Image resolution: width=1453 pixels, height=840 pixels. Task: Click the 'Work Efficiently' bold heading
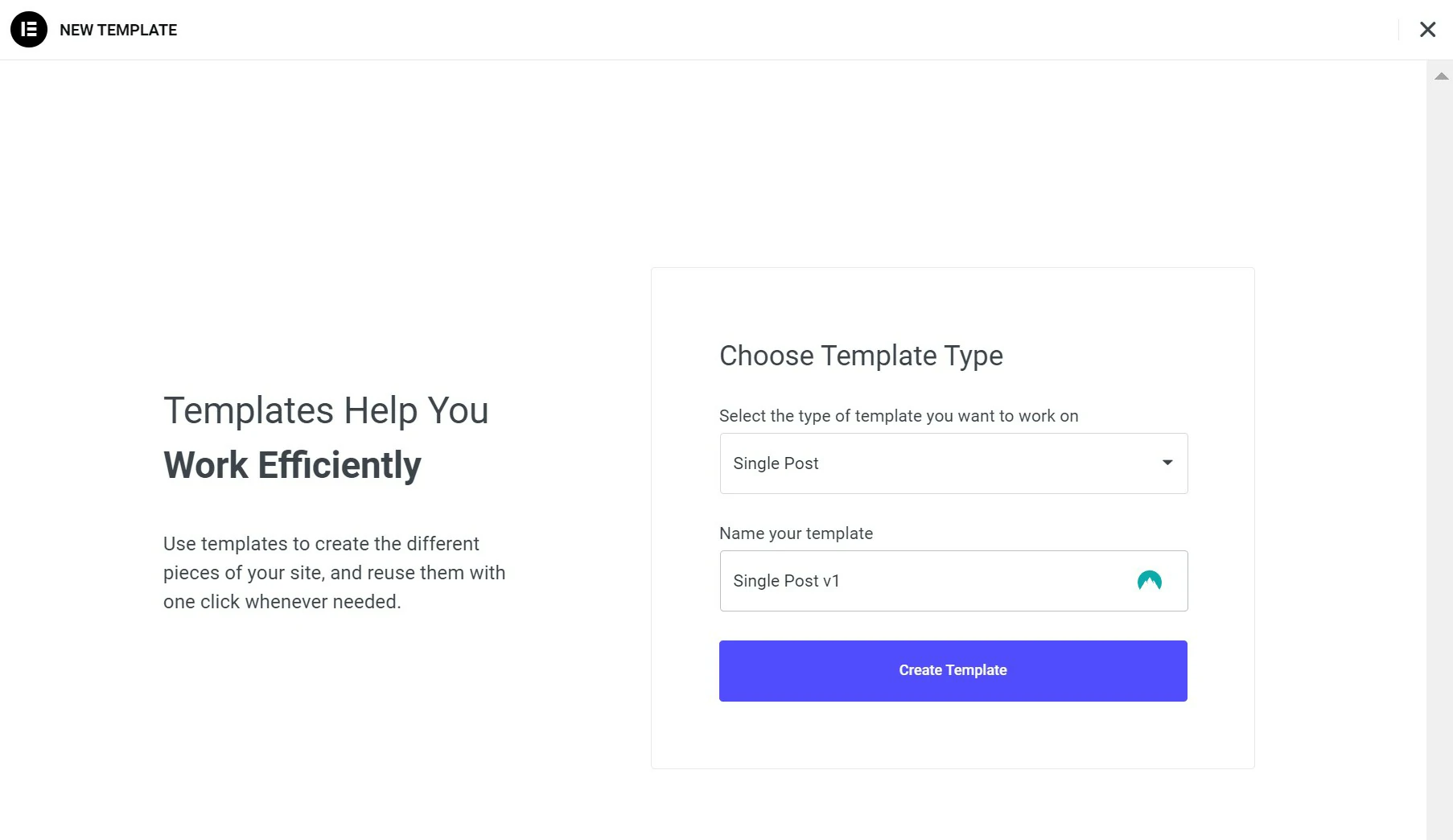292,465
